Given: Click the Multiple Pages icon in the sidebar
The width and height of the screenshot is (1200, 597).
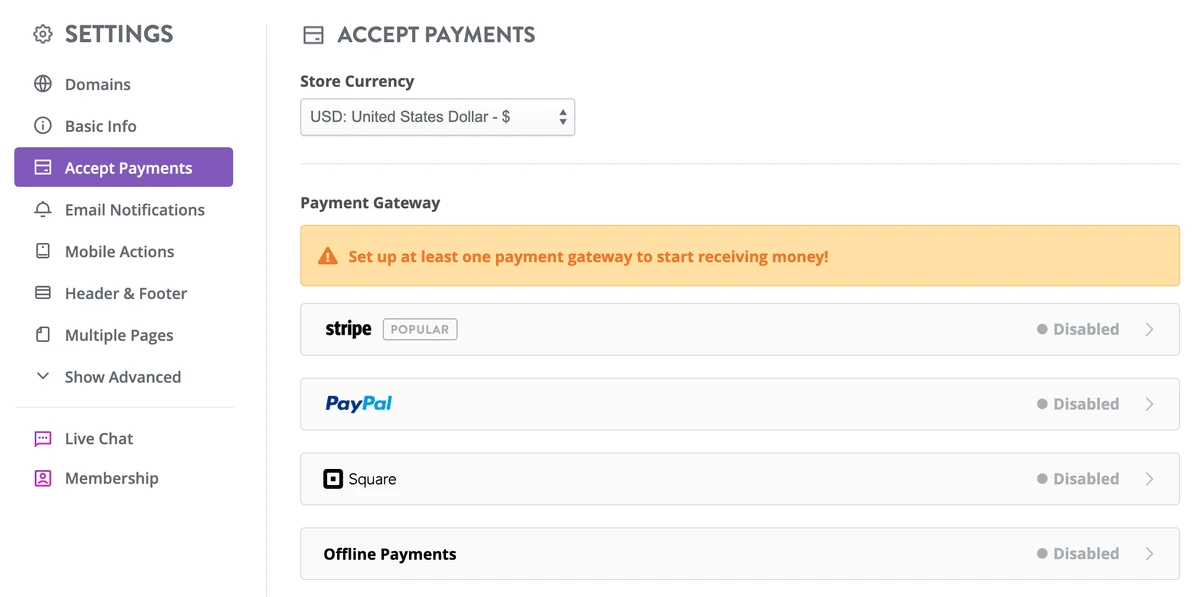Looking at the screenshot, I should pyautogui.click(x=42, y=335).
